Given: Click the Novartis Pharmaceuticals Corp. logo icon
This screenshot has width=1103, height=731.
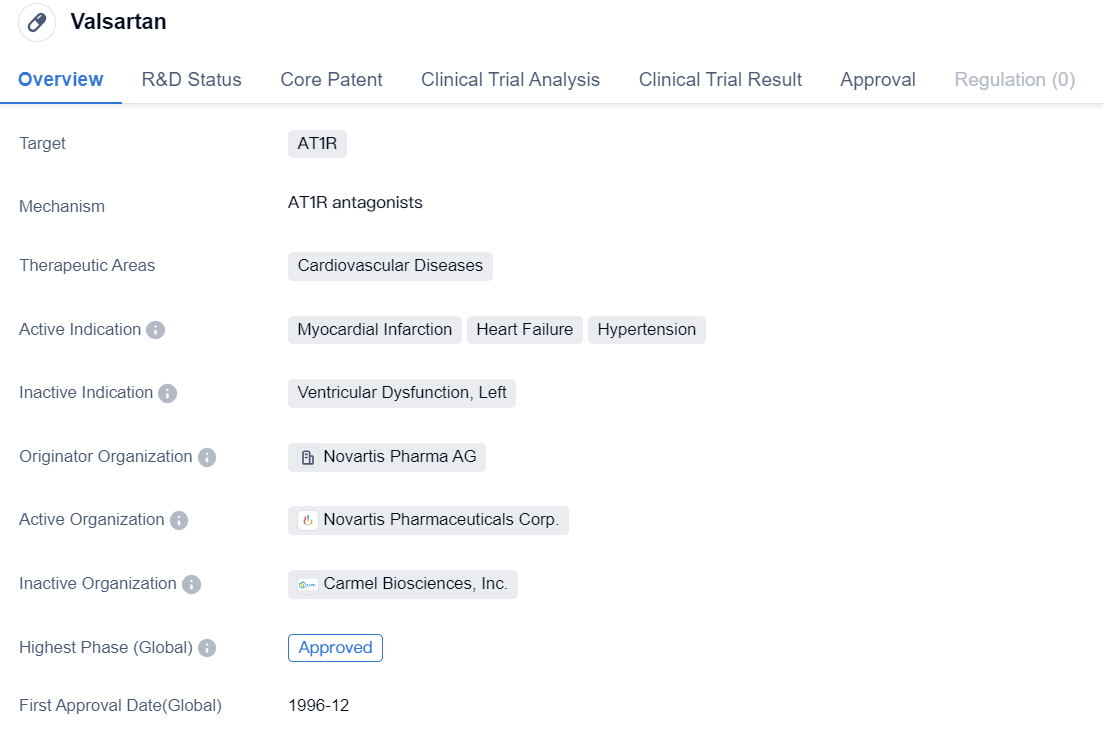Looking at the screenshot, I should coord(308,520).
